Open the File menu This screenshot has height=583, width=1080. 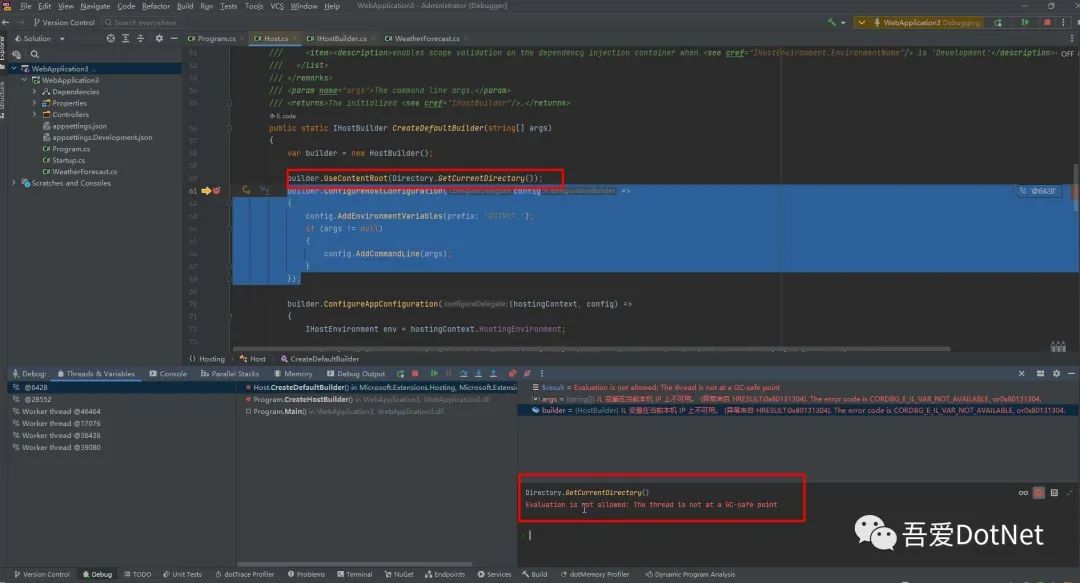tap(25, 6)
